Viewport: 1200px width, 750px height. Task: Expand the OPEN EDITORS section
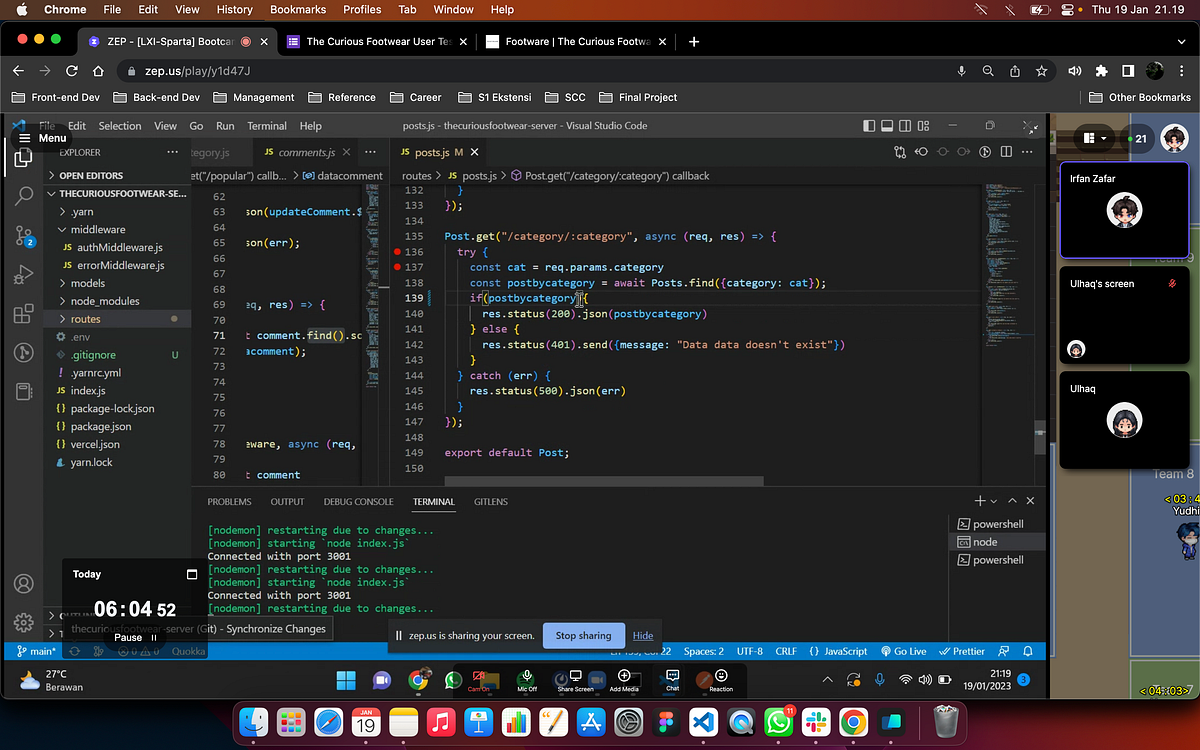click(x=90, y=175)
